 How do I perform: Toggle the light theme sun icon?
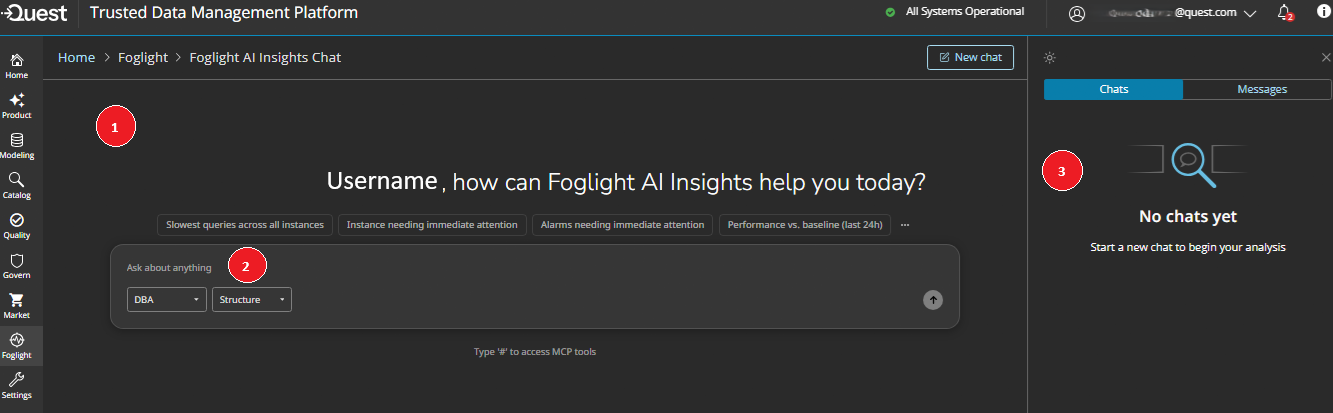pos(1049,58)
